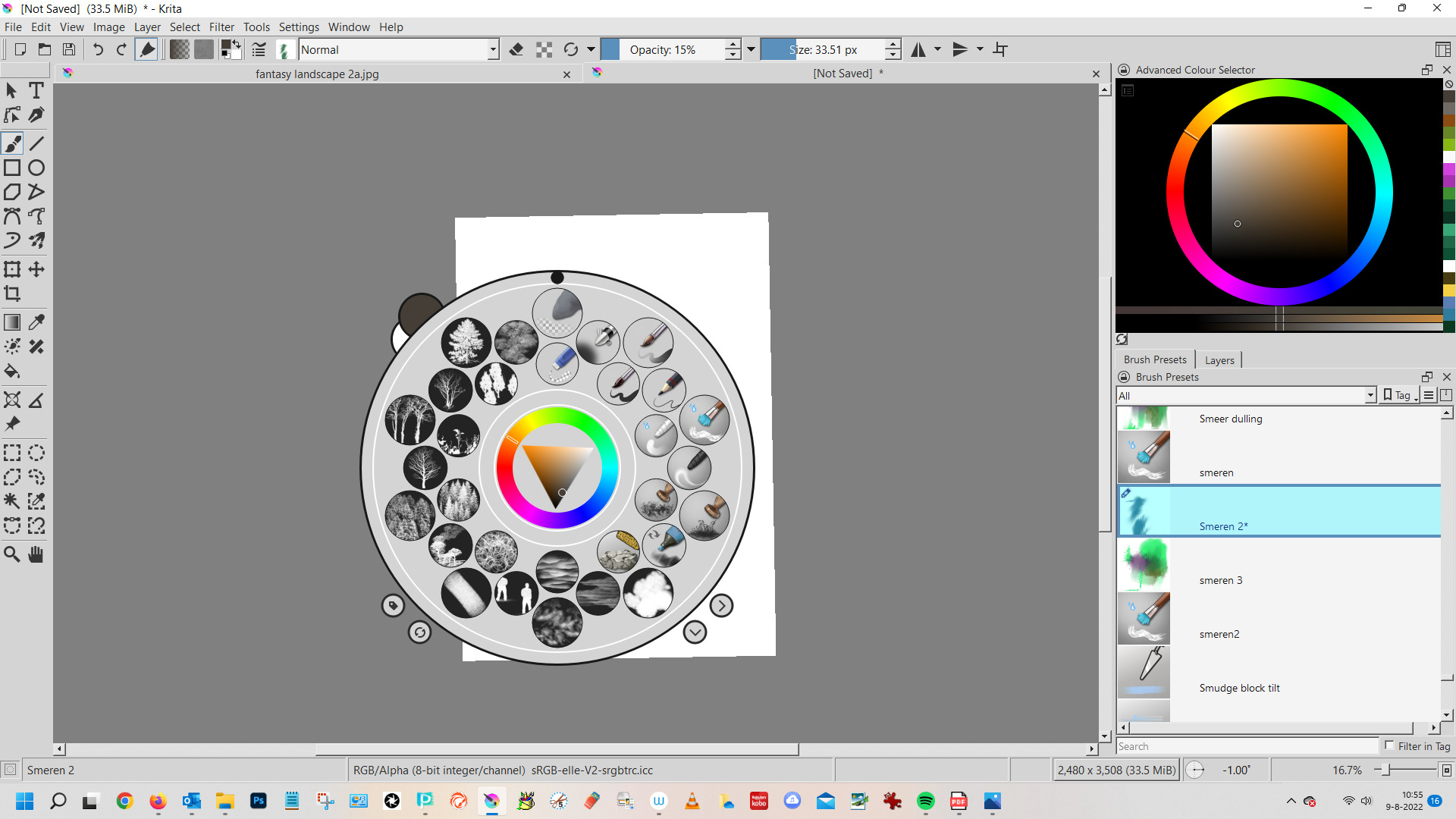Expand the All tag filter dropdown

point(1246,396)
